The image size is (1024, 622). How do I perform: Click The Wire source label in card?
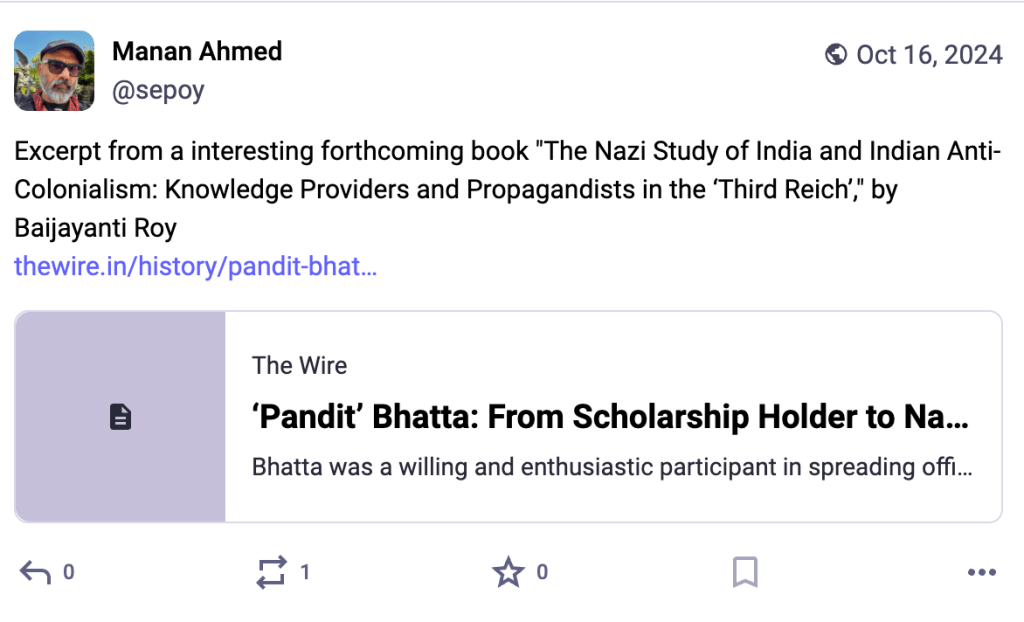300,365
